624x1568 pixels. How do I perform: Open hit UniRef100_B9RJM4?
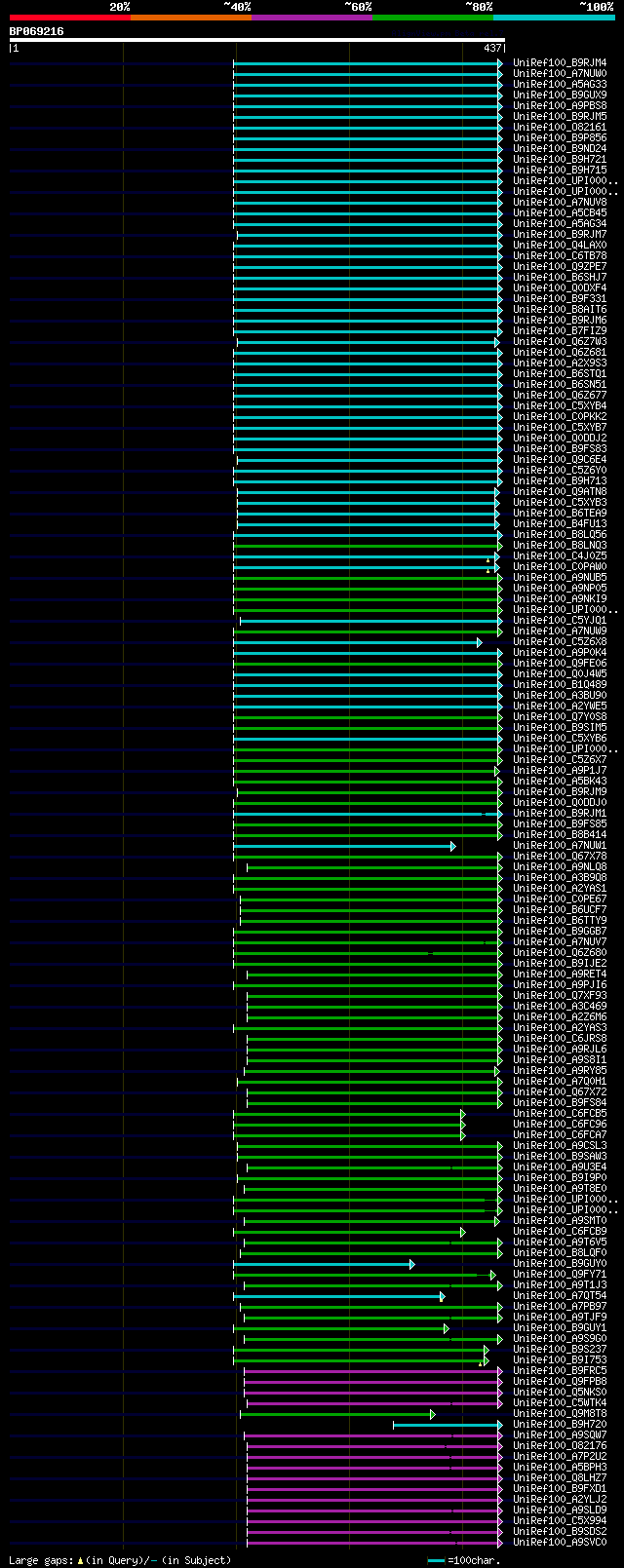(x=560, y=63)
